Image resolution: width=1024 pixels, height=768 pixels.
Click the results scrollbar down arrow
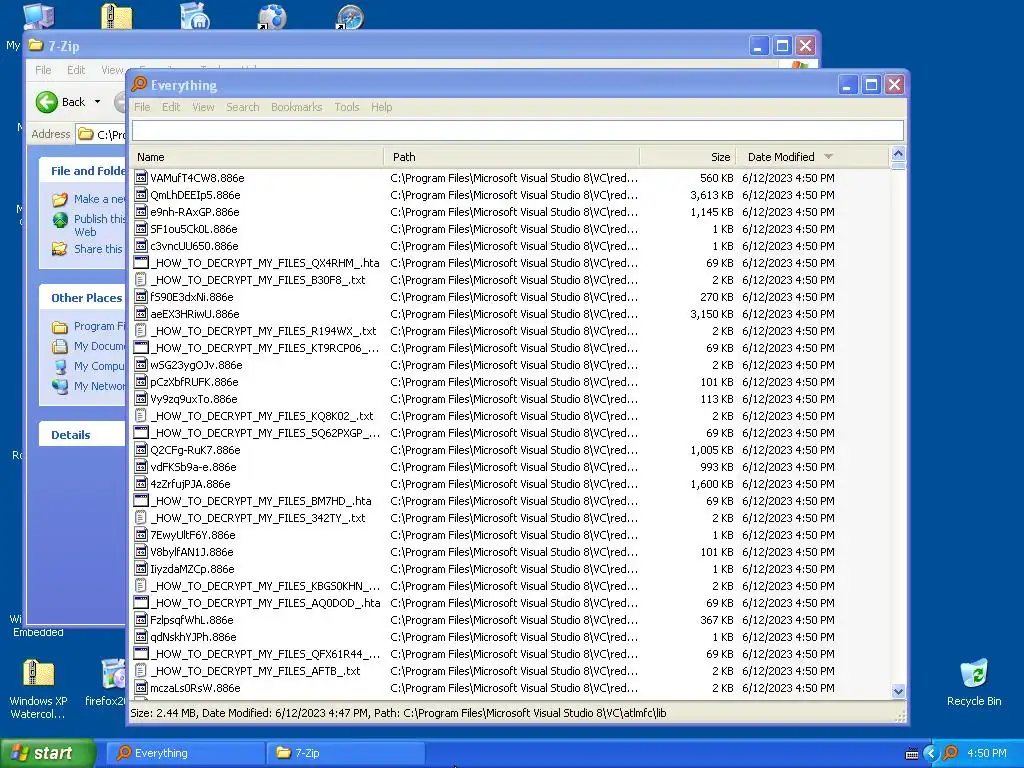click(898, 691)
